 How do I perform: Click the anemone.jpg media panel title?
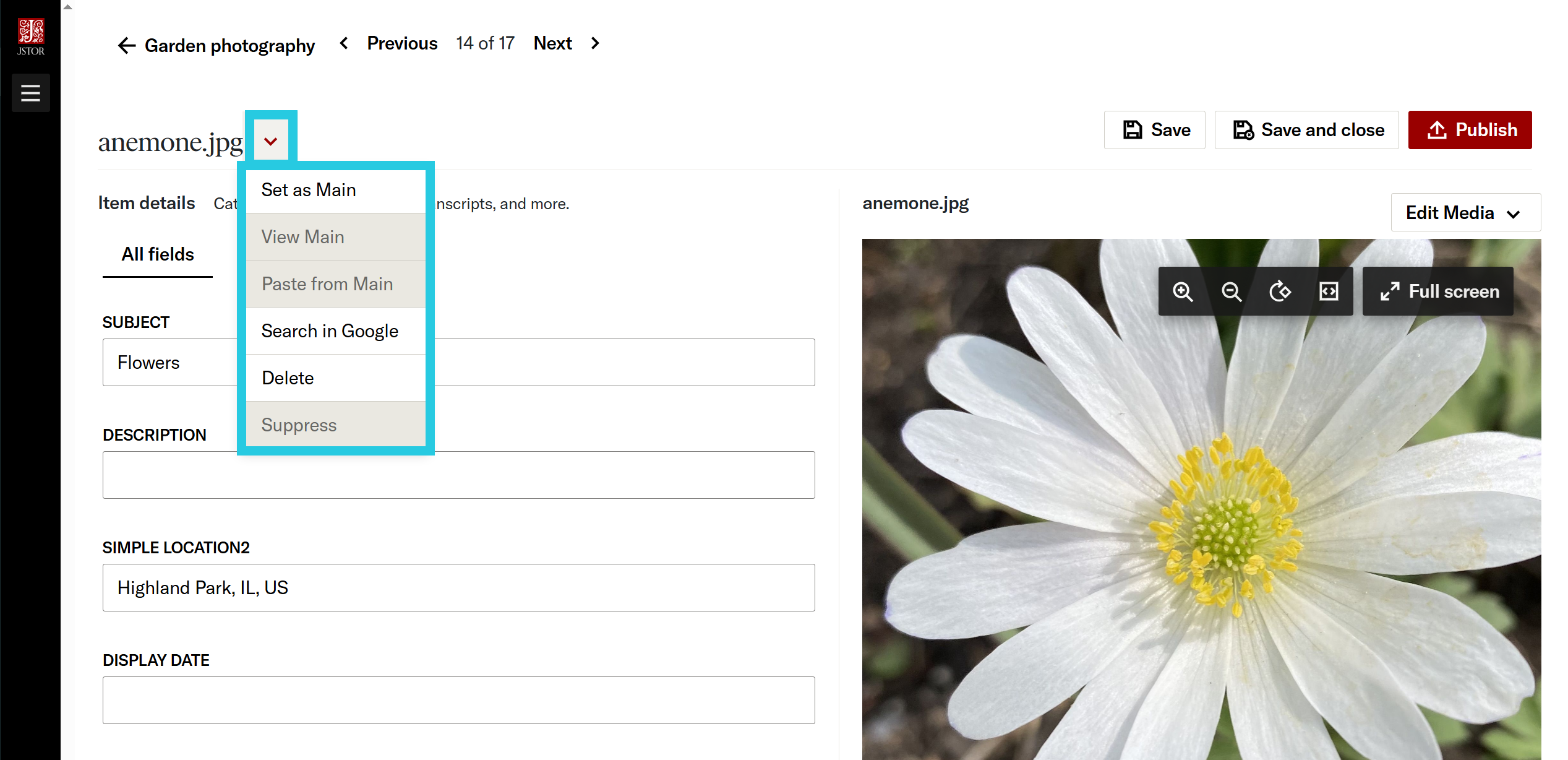tap(915, 204)
